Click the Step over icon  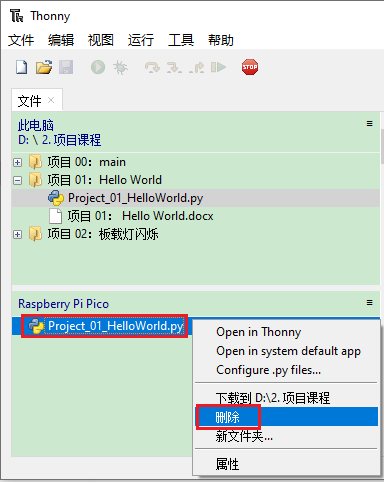coord(152,67)
